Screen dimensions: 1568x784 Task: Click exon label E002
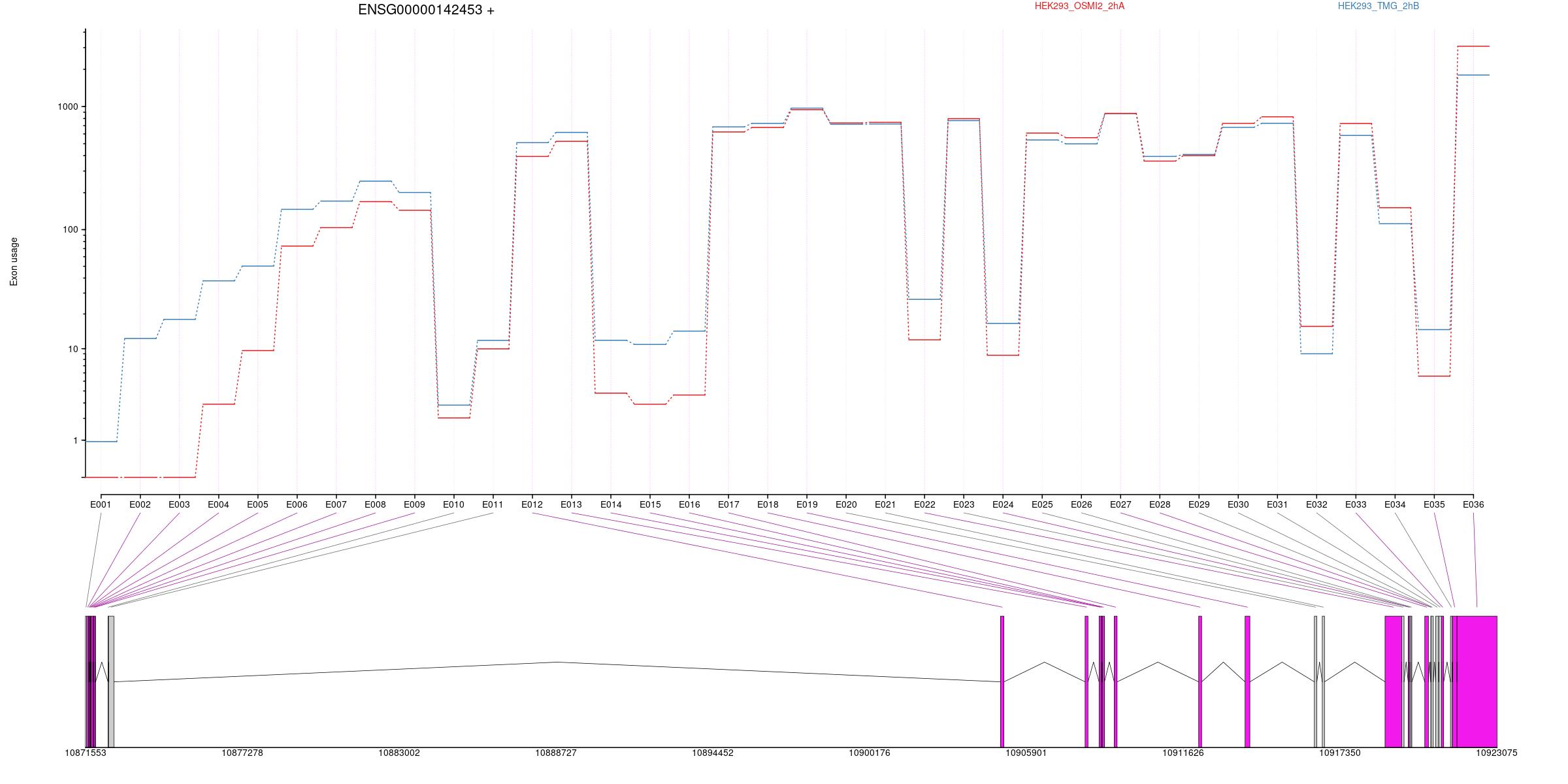click(140, 505)
